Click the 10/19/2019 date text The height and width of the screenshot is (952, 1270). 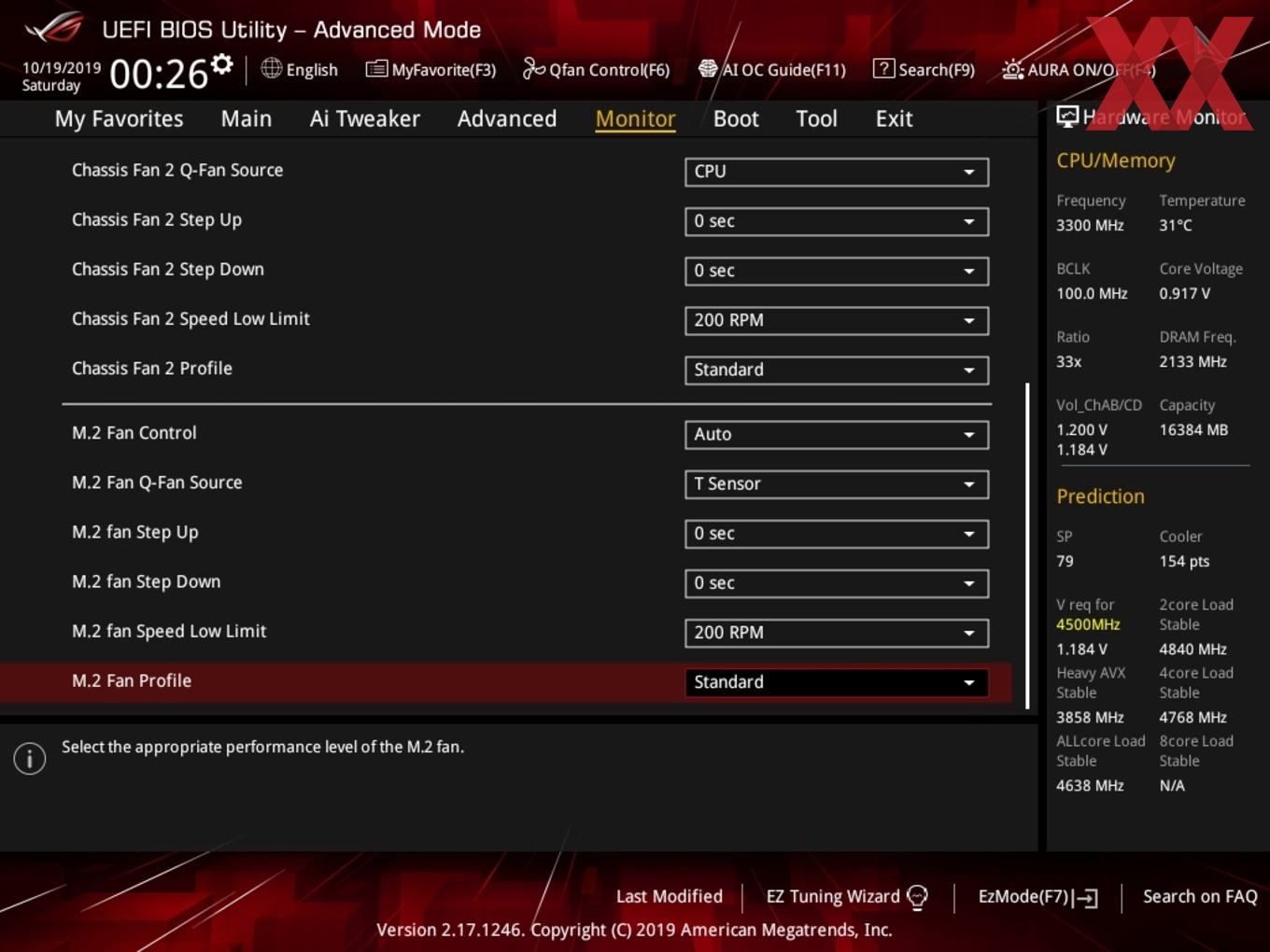point(62,68)
